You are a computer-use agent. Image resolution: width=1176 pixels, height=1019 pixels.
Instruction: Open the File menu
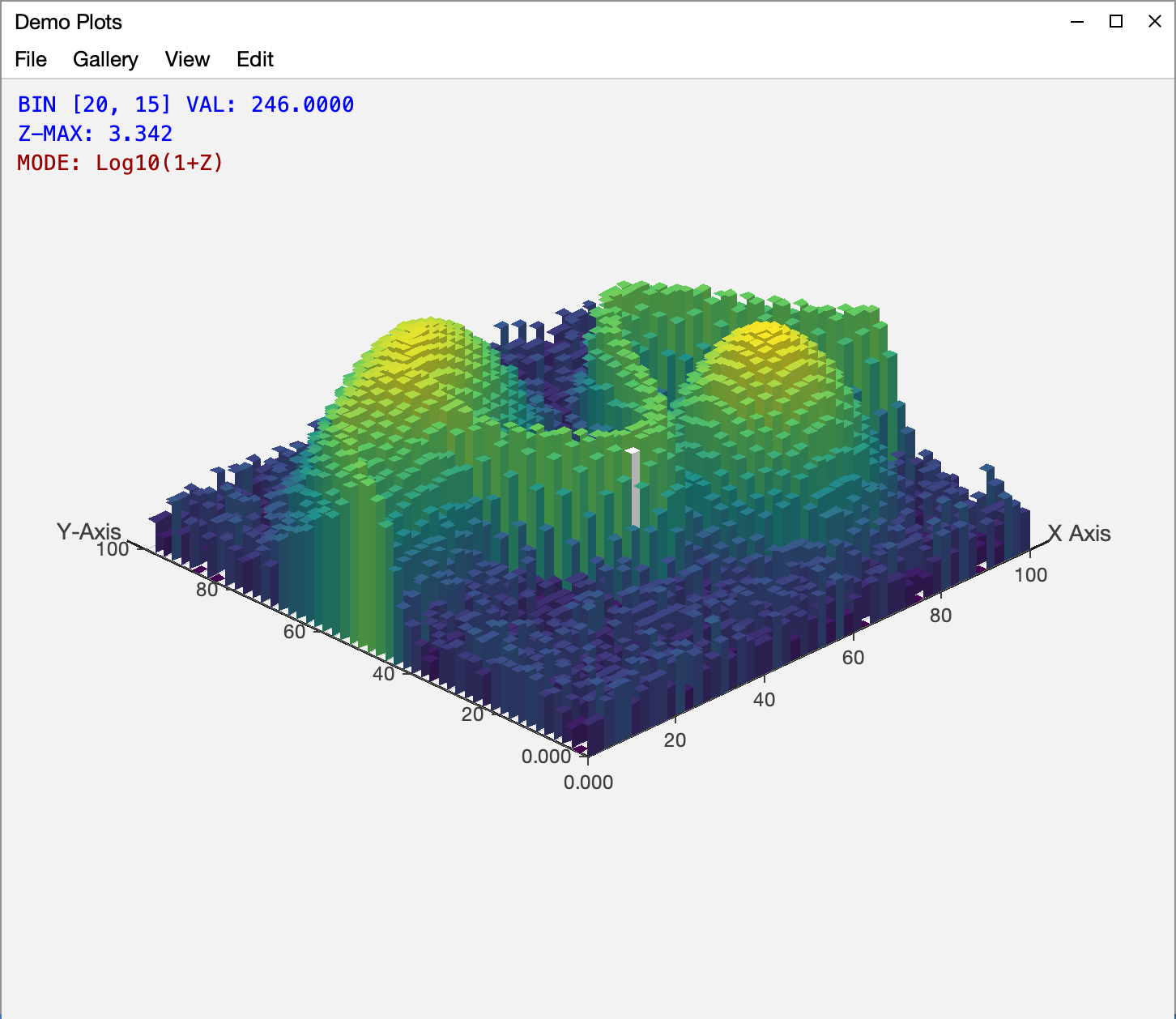[31, 59]
